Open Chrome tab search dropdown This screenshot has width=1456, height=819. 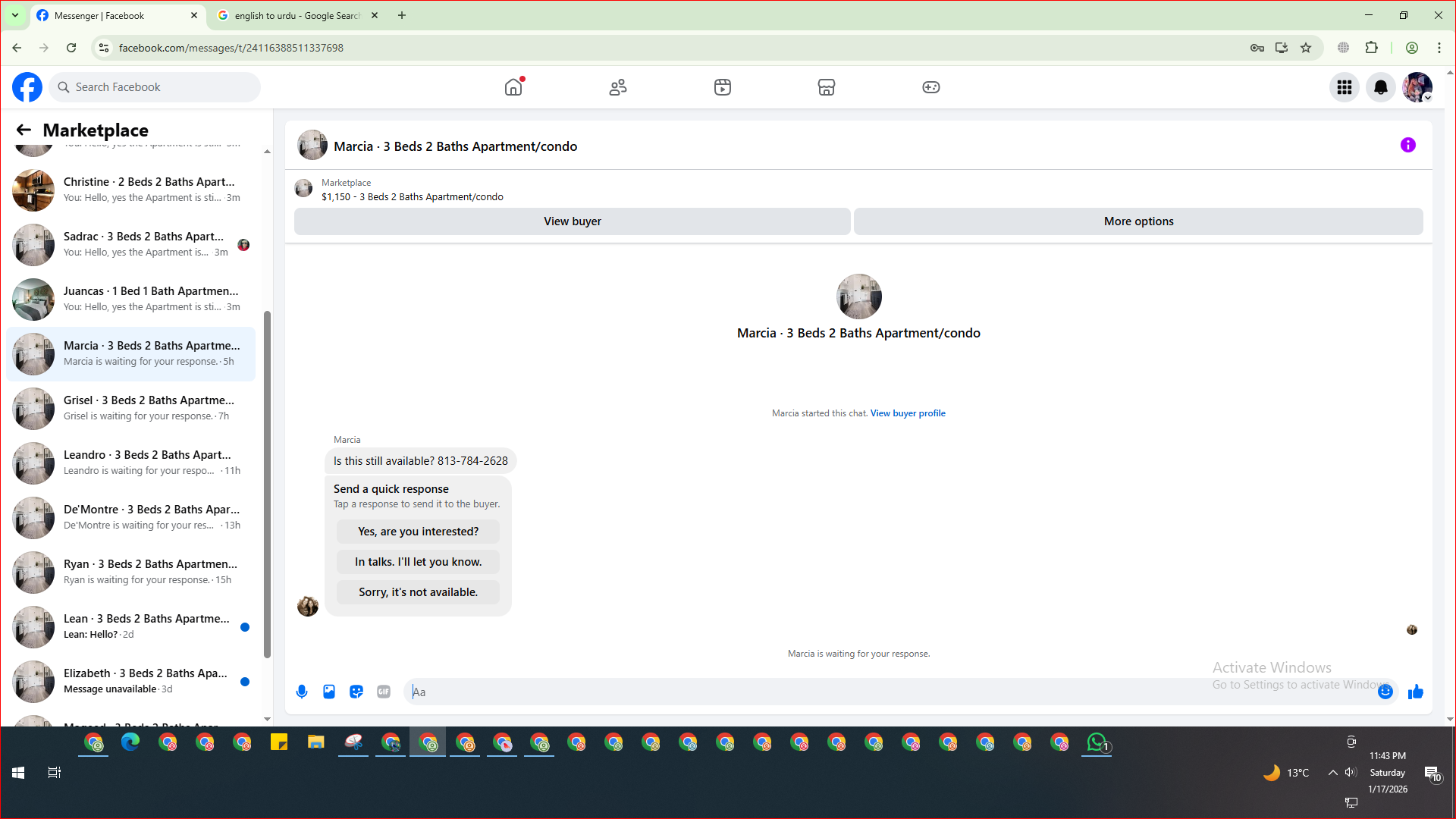pos(14,15)
